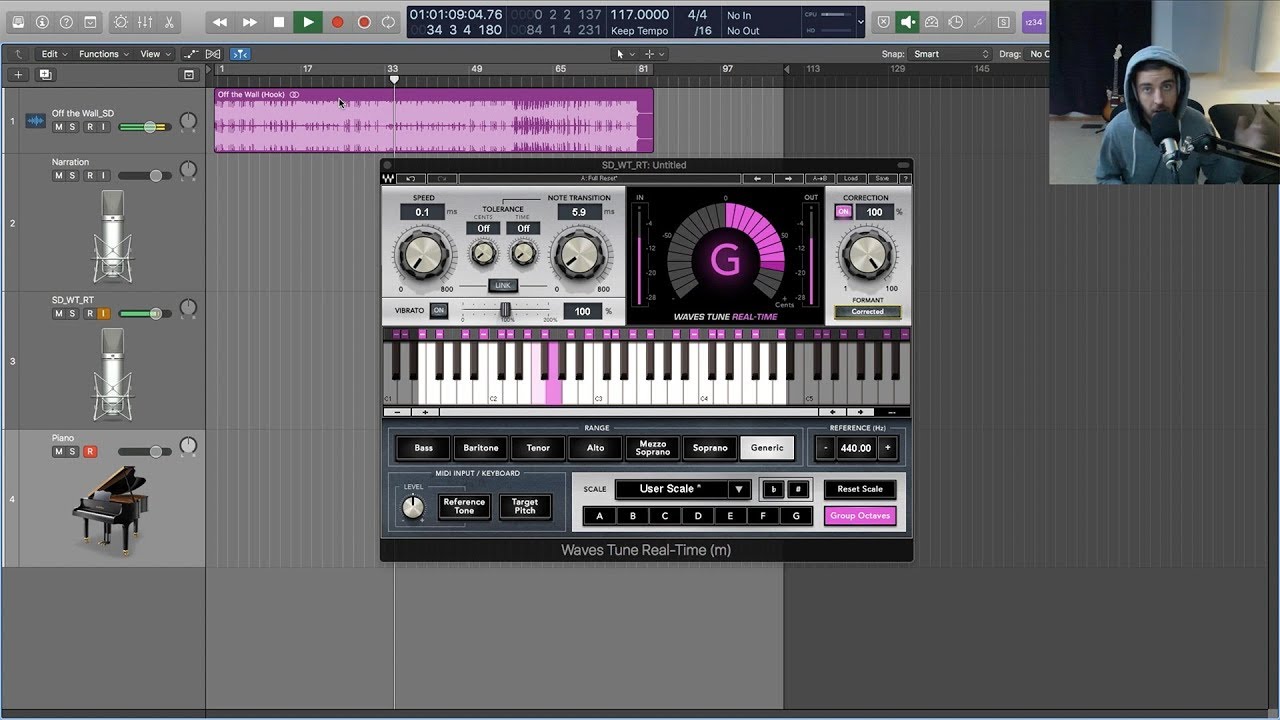Open Quick Help question mark icon

click(x=66, y=22)
